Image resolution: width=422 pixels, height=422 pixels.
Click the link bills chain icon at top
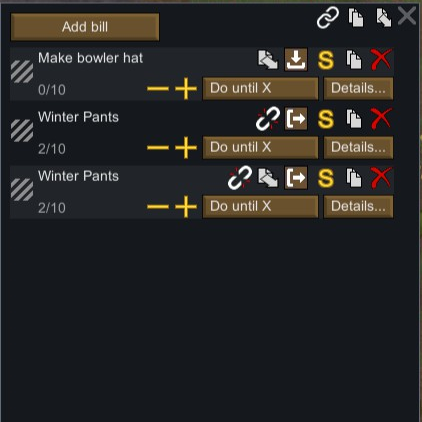click(x=328, y=17)
